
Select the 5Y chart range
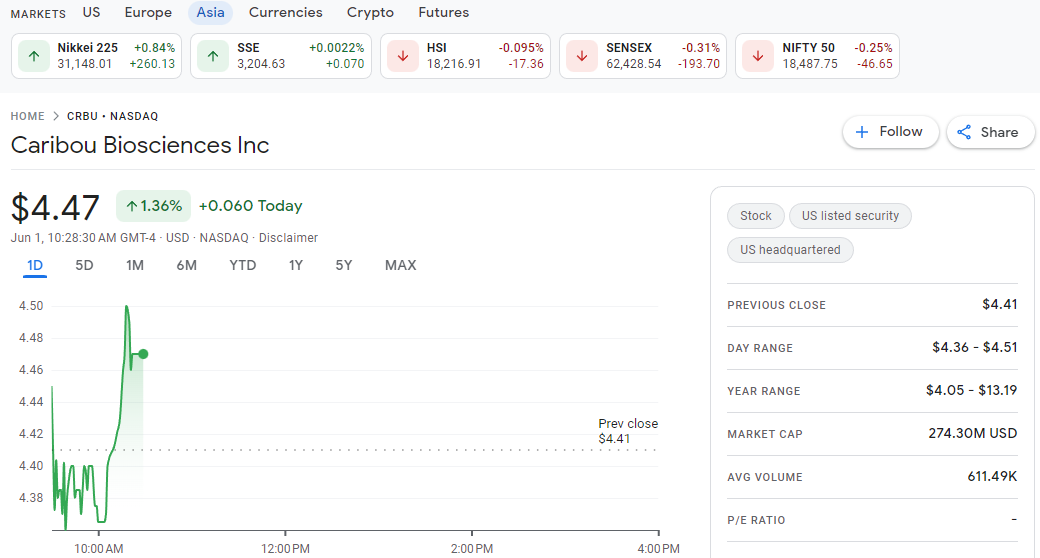[344, 265]
